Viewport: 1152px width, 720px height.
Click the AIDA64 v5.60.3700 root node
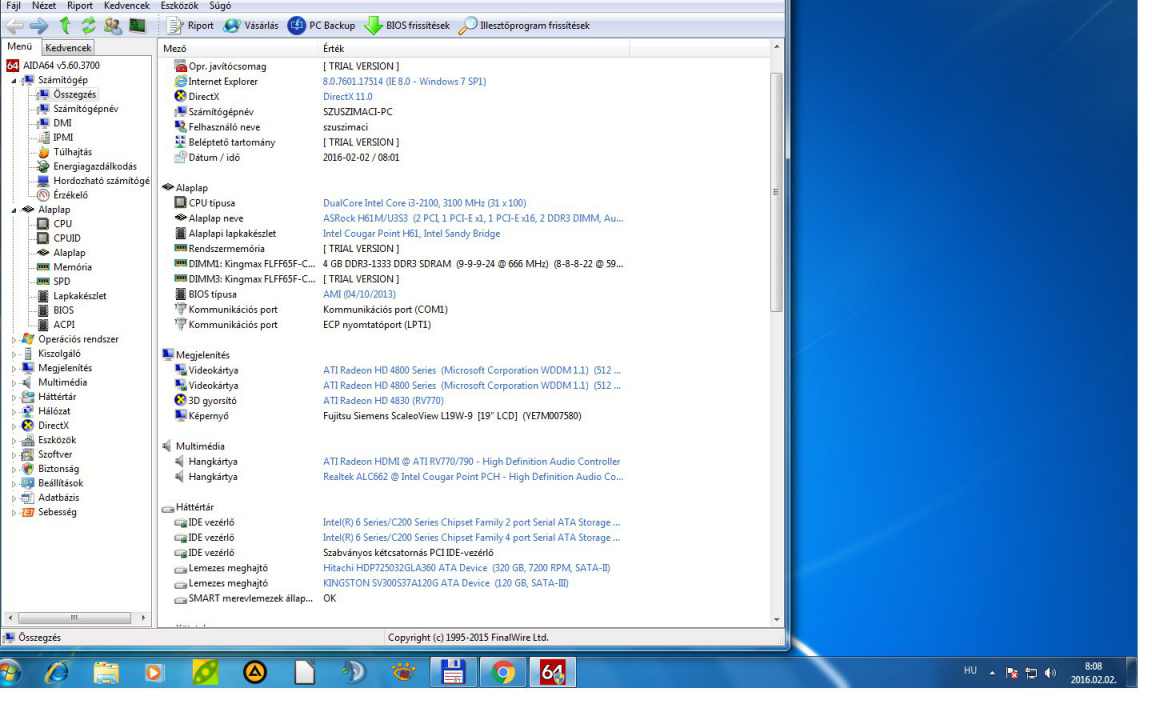pos(61,65)
